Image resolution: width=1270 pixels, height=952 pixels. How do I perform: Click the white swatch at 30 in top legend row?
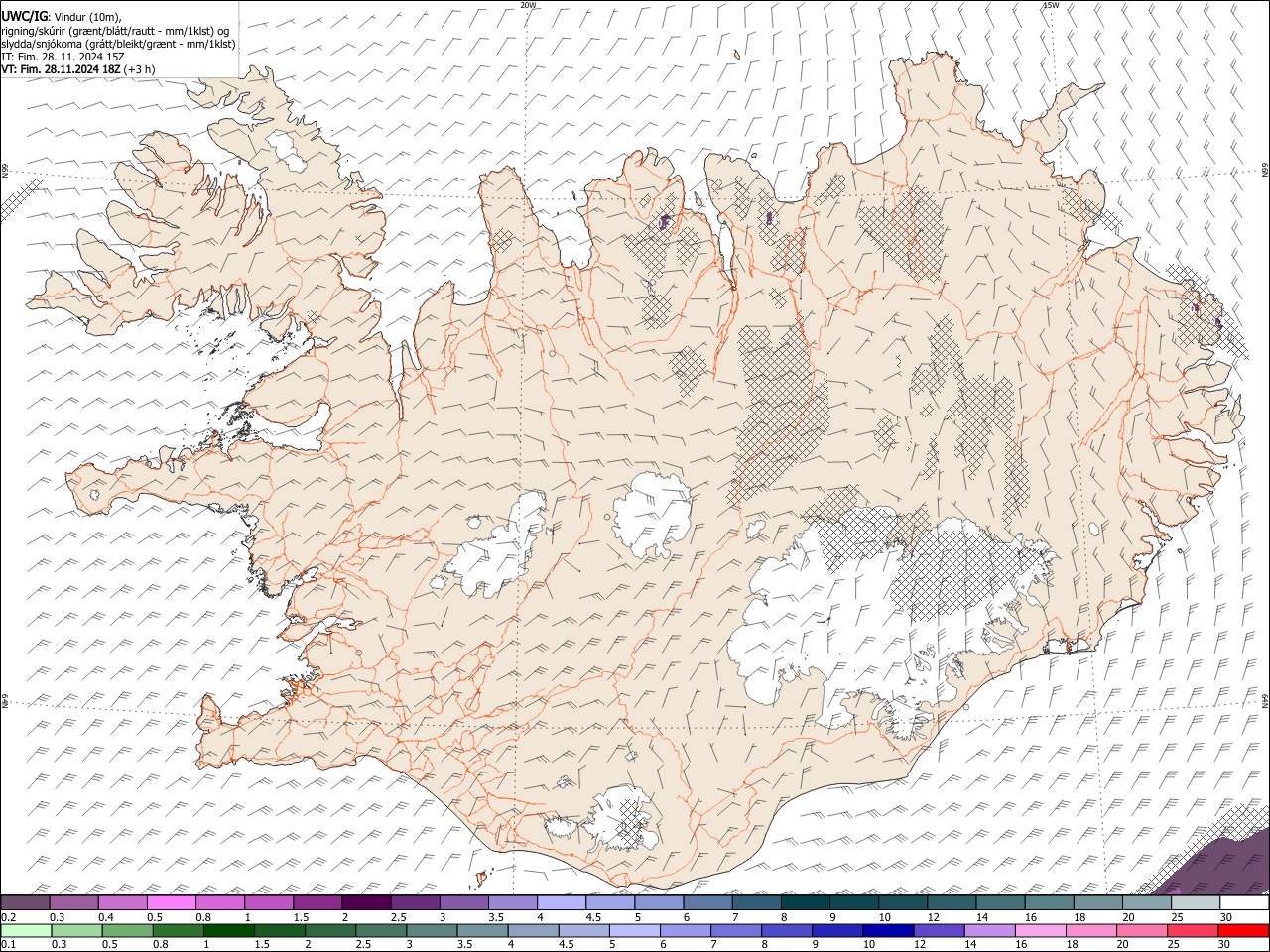[x=1244, y=903]
